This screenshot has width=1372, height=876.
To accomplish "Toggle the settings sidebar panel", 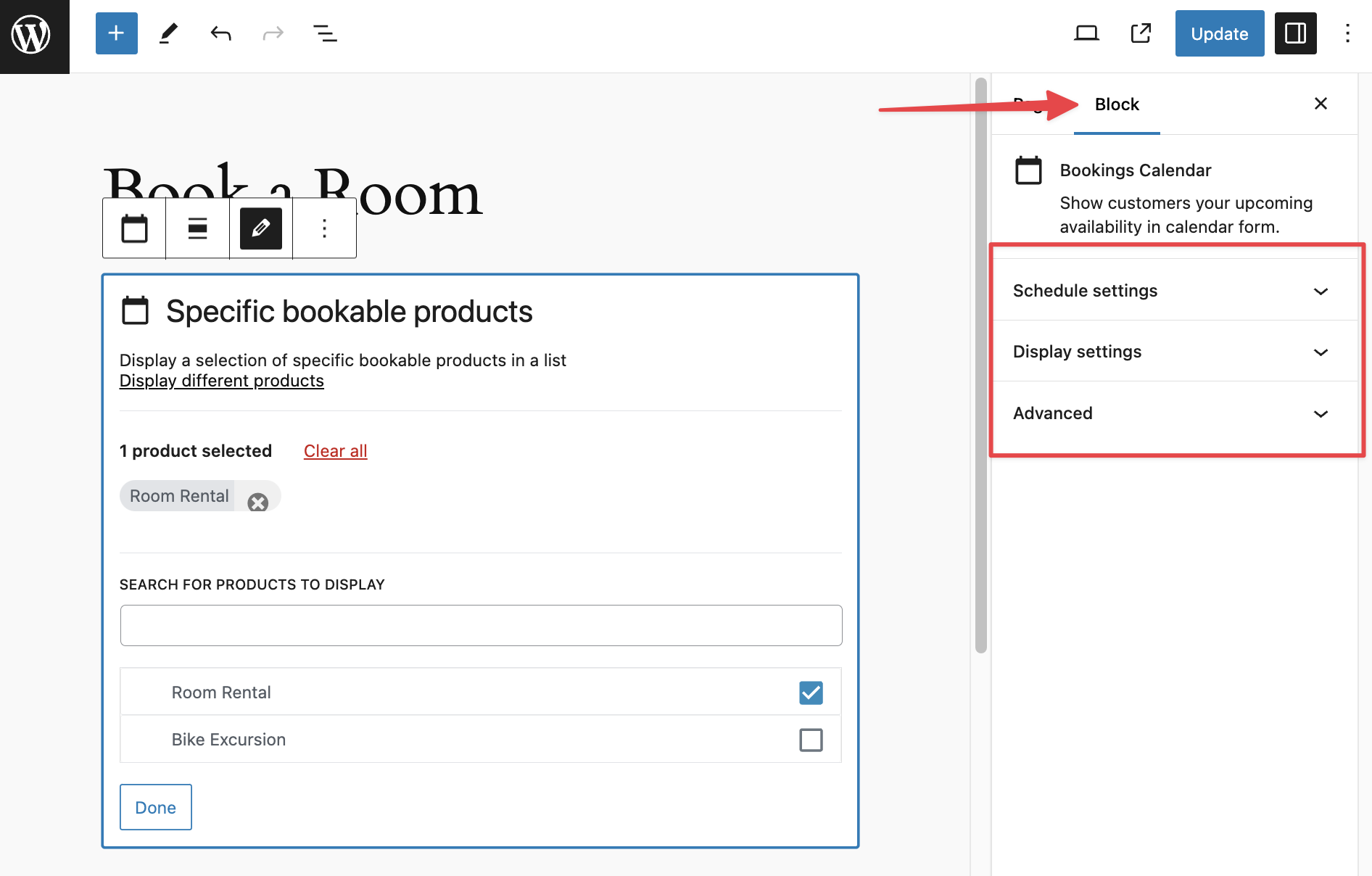I will (1295, 33).
